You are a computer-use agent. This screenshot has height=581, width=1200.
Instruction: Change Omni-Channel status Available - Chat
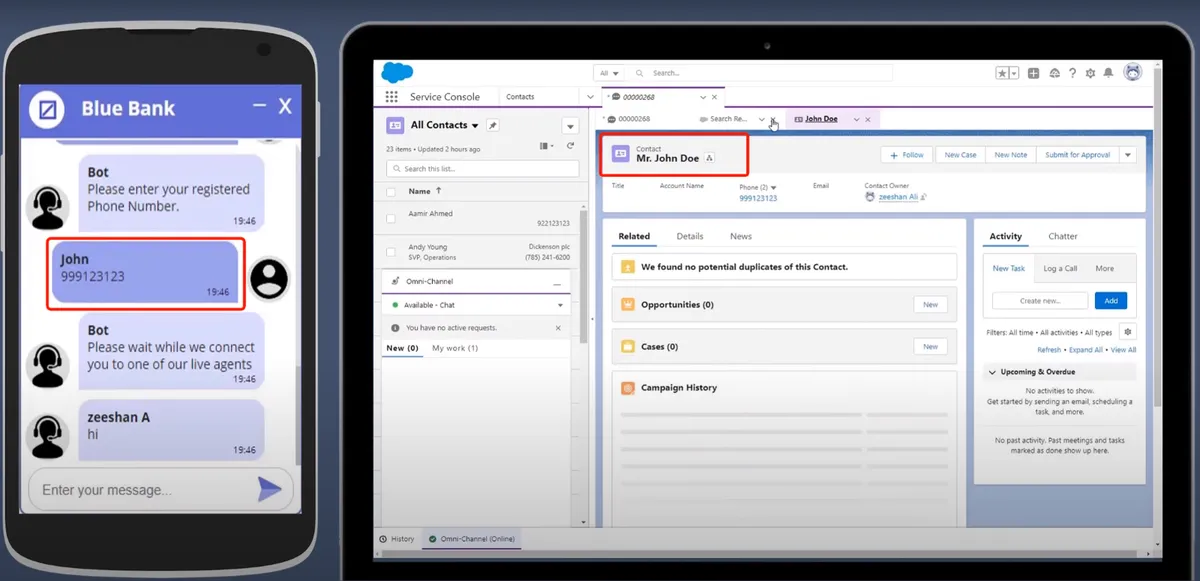coord(477,305)
